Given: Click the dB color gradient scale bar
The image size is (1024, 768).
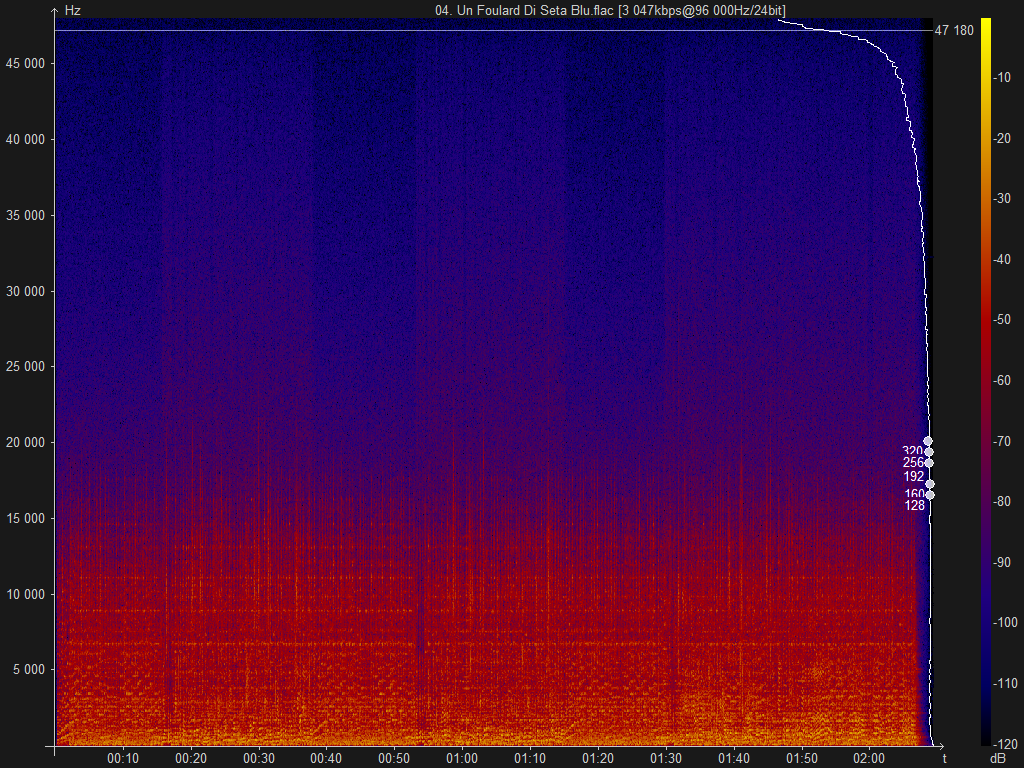Looking at the screenshot, I should coord(985,381).
